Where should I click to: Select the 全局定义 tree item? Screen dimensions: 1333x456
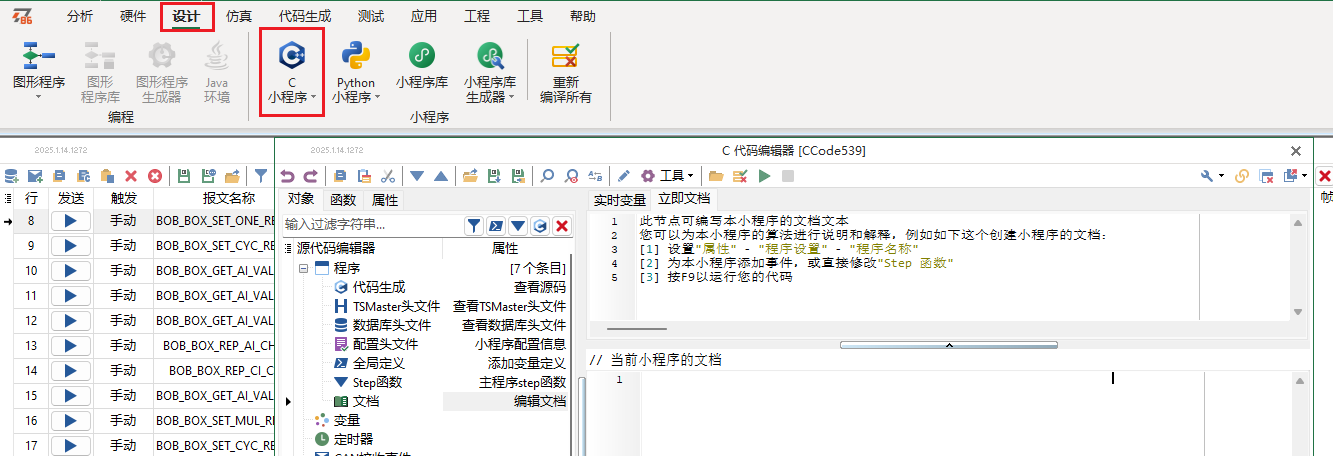379,363
